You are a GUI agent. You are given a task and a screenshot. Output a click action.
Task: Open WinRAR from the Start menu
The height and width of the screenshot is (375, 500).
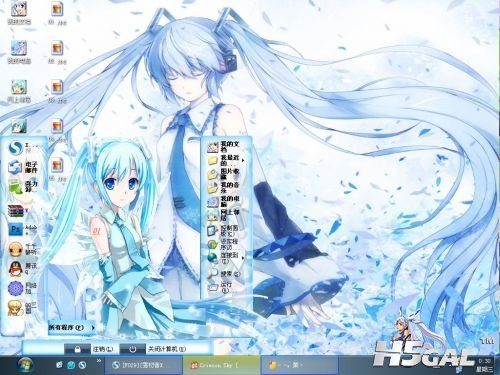pyautogui.click(x=19, y=211)
